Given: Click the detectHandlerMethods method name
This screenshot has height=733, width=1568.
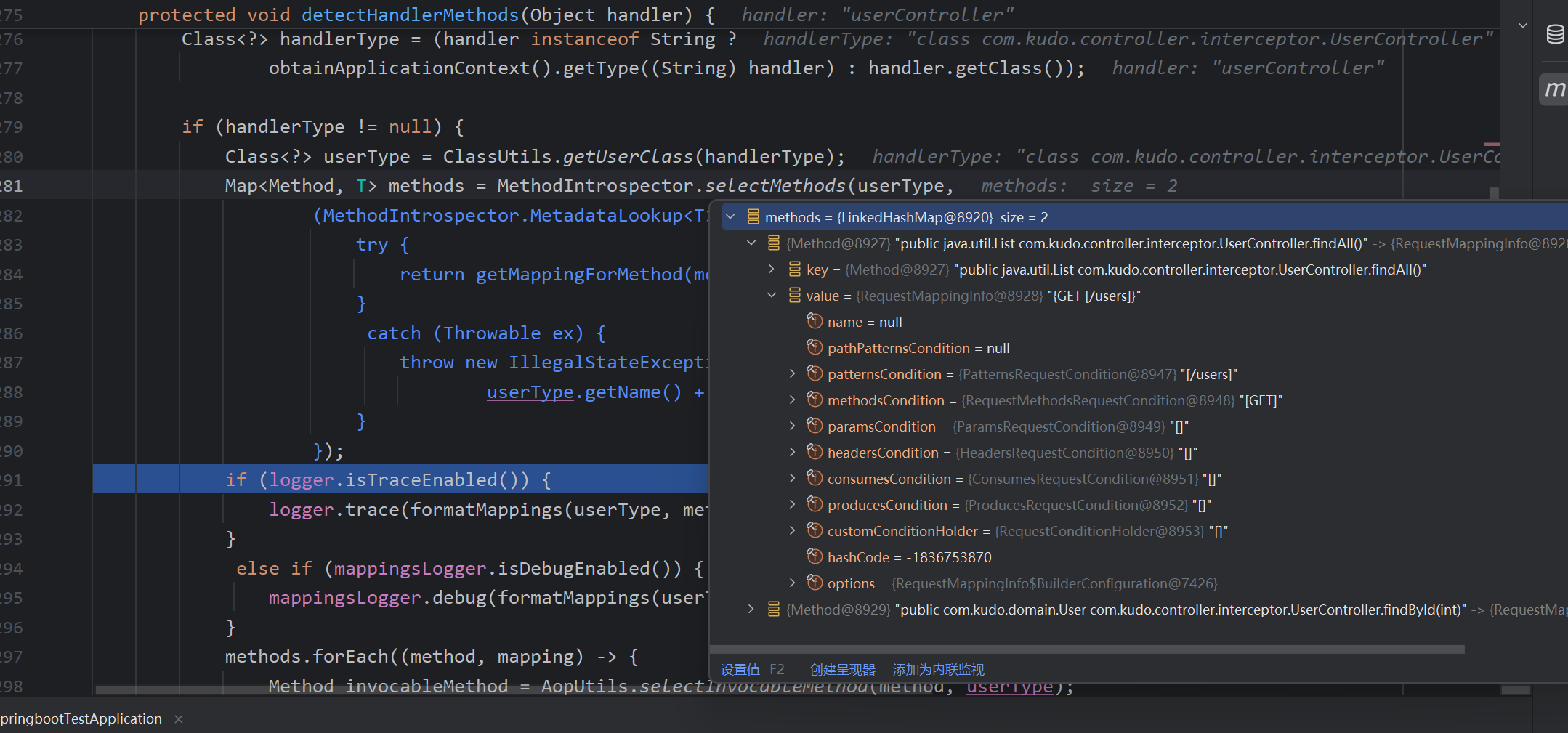Looking at the screenshot, I should pyautogui.click(x=411, y=15).
